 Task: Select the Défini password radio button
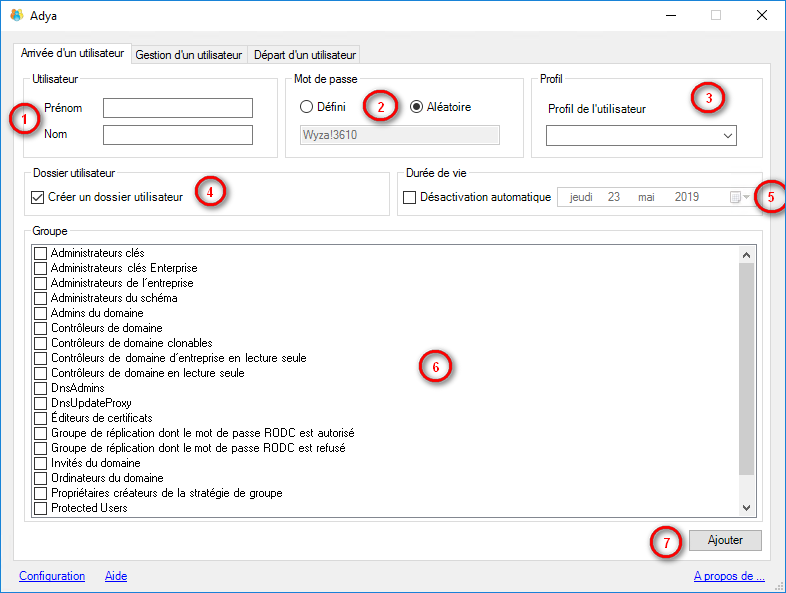point(307,107)
